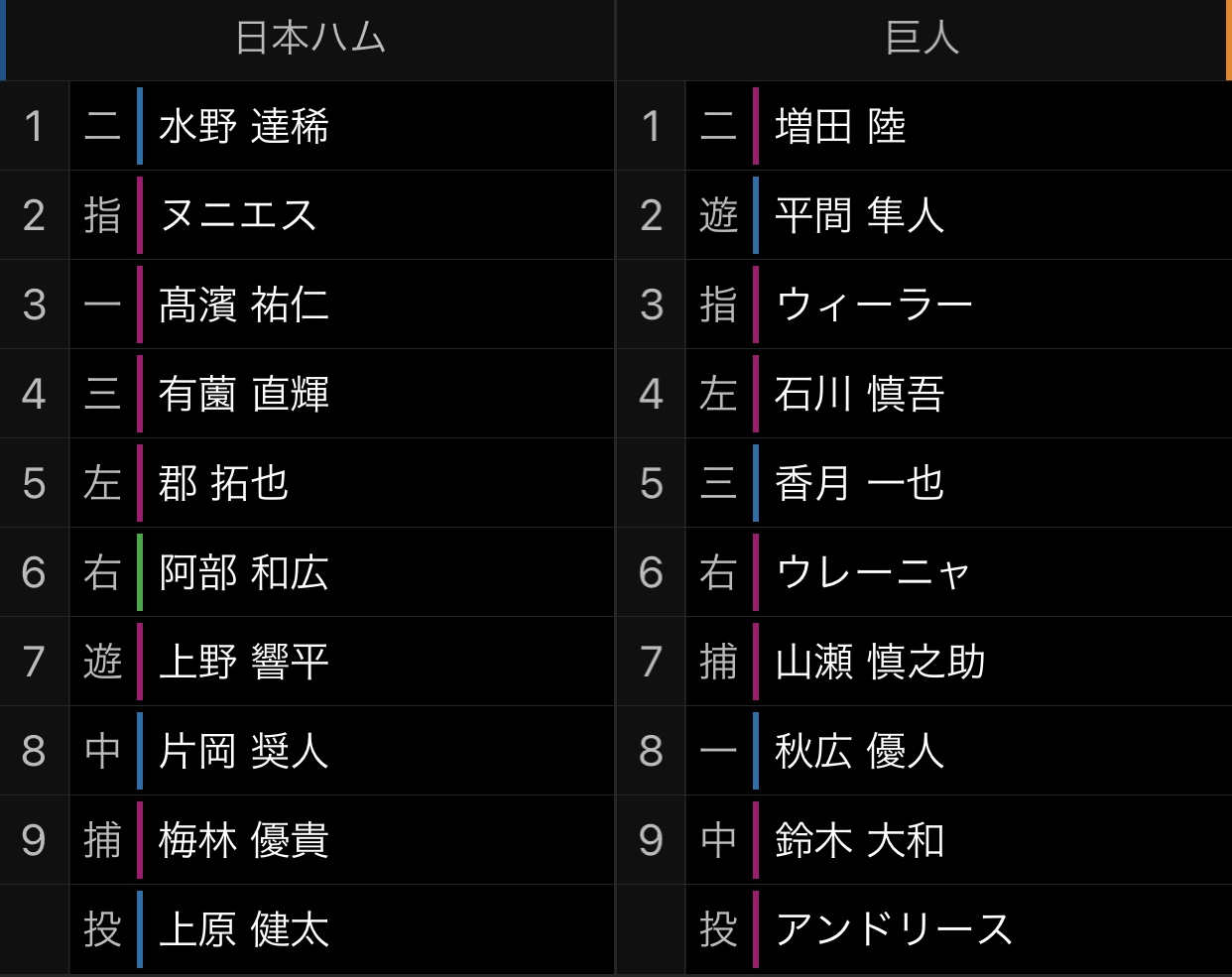This screenshot has width=1232, height=977.
Task: Click shortstop position 遊 for 上野 響平
Action: click(x=103, y=662)
